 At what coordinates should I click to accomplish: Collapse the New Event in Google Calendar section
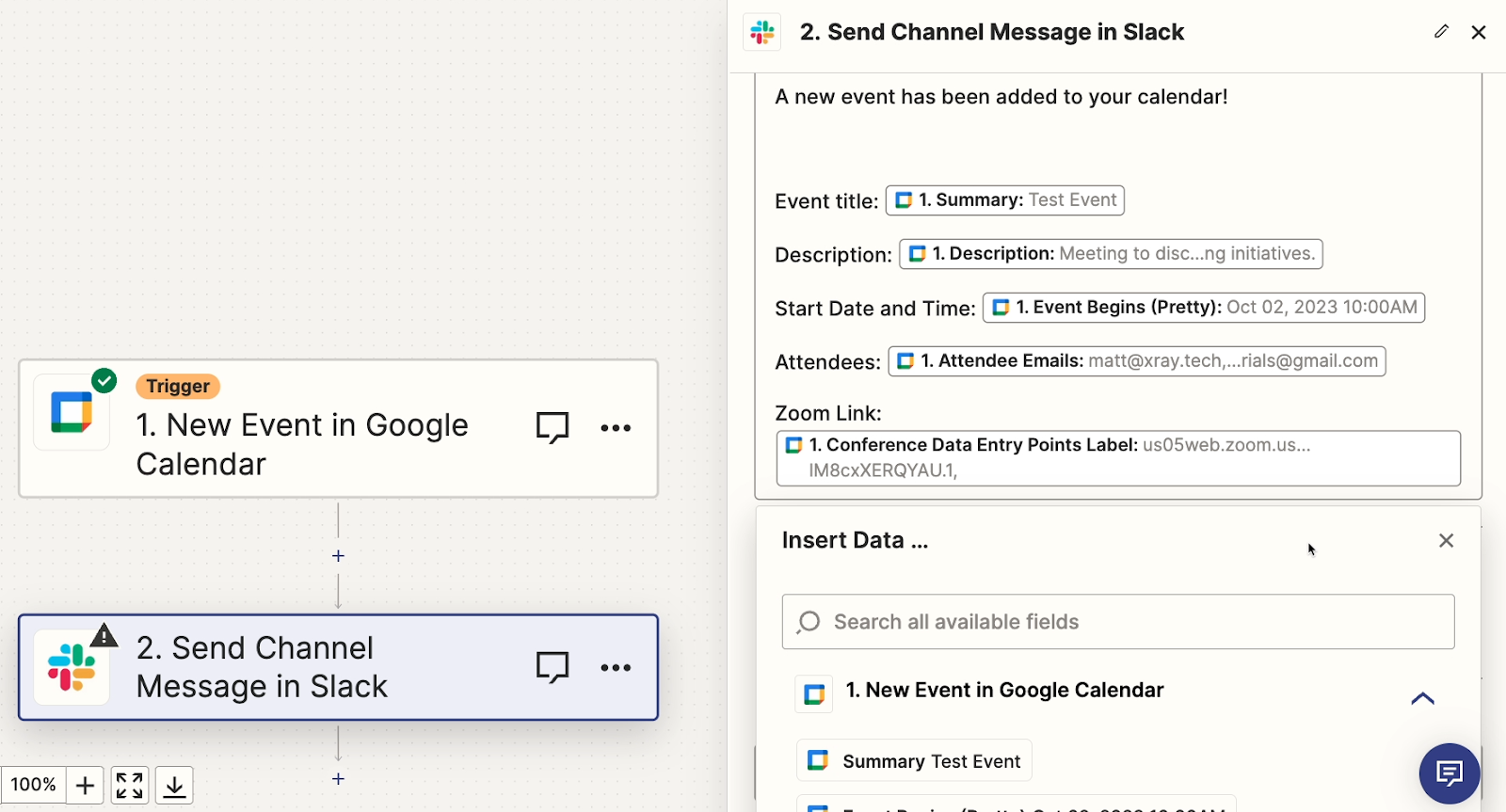[x=1422, y=697]
